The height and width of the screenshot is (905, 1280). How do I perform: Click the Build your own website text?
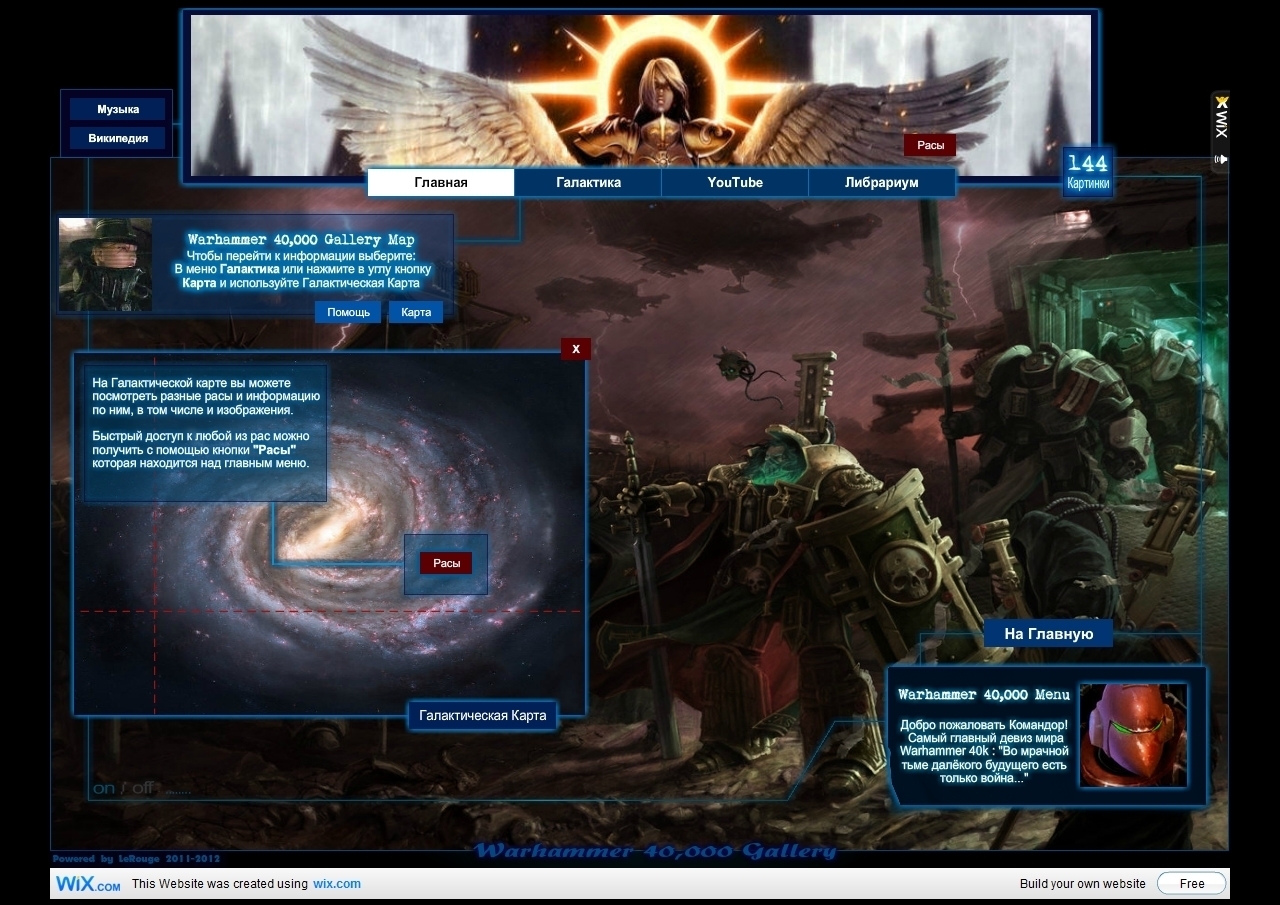pyautogui.click(x=1082, y=884)
